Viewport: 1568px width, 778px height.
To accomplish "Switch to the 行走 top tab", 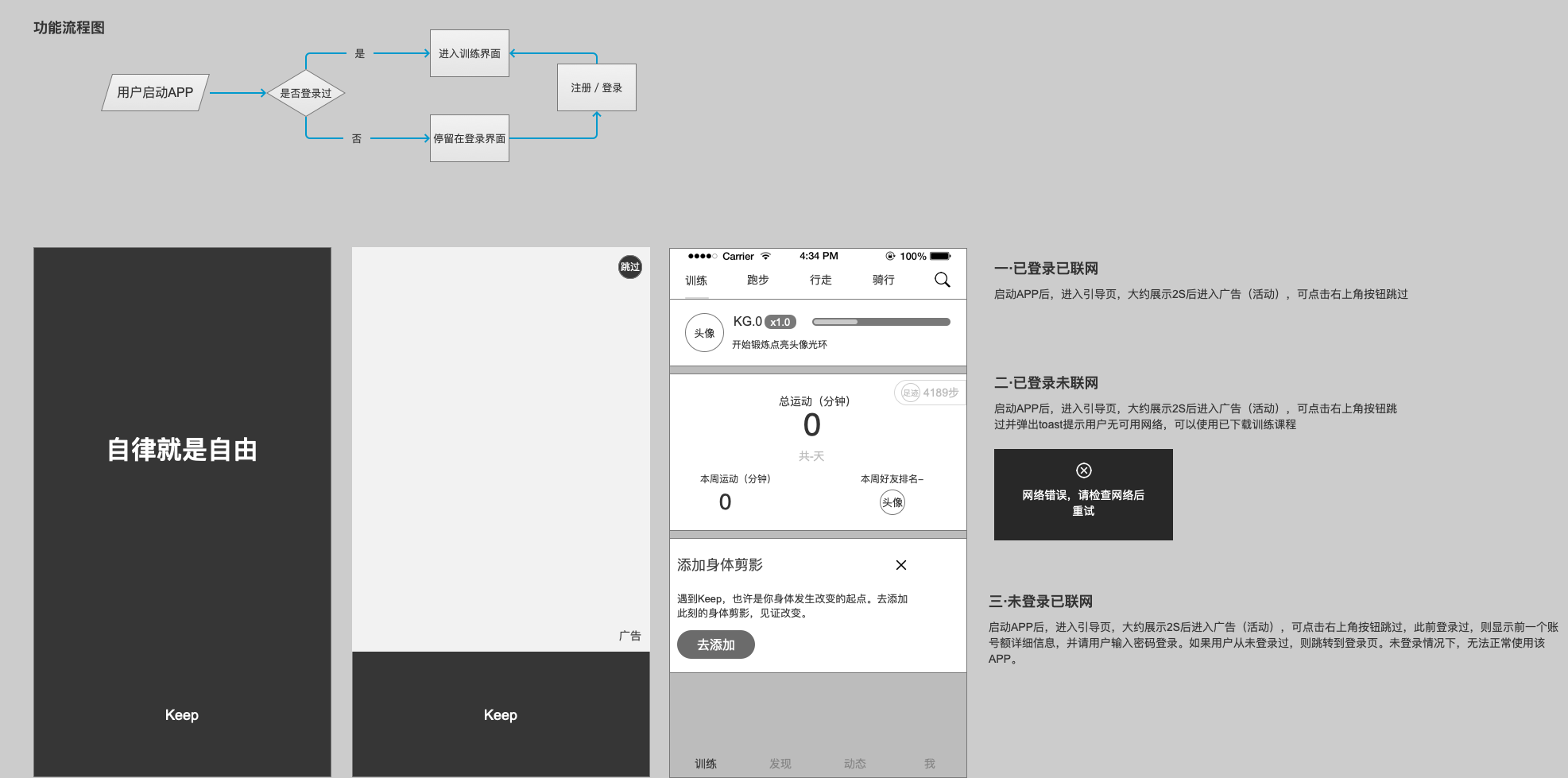I will [820, 280].
